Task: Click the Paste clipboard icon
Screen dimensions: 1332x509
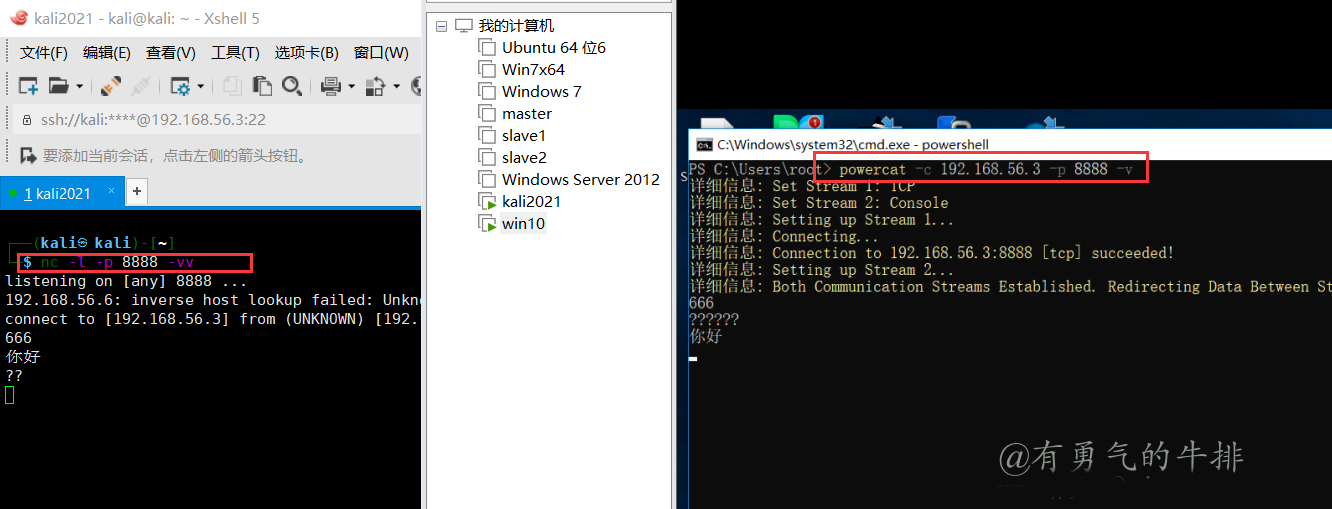Action: (x=262, y=86)
